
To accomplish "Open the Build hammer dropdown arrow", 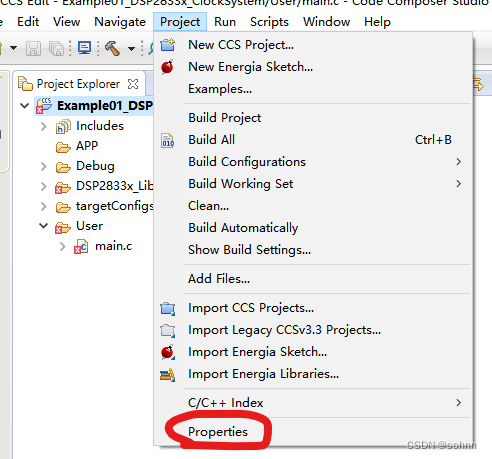I will pos(132,49).
